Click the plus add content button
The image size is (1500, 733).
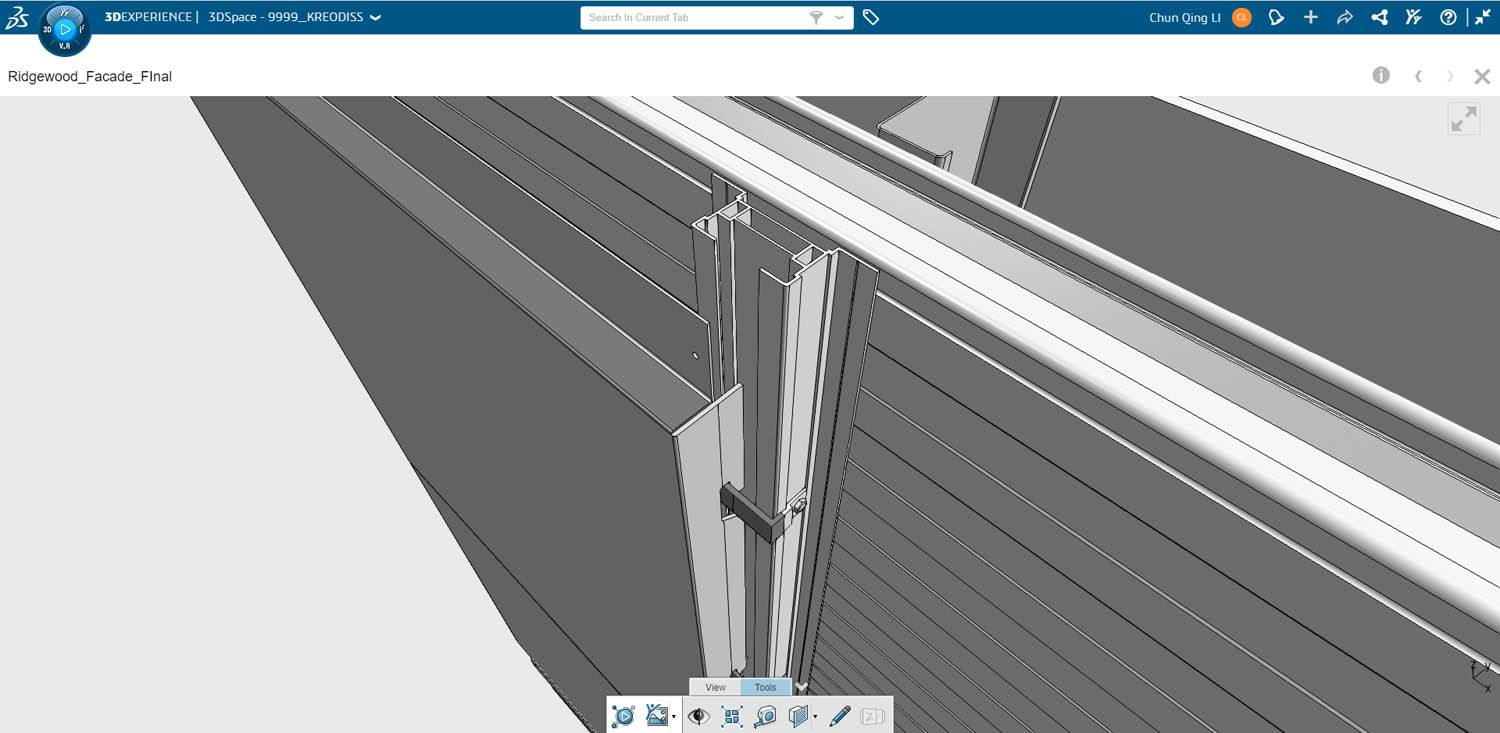click(1310, 17)
